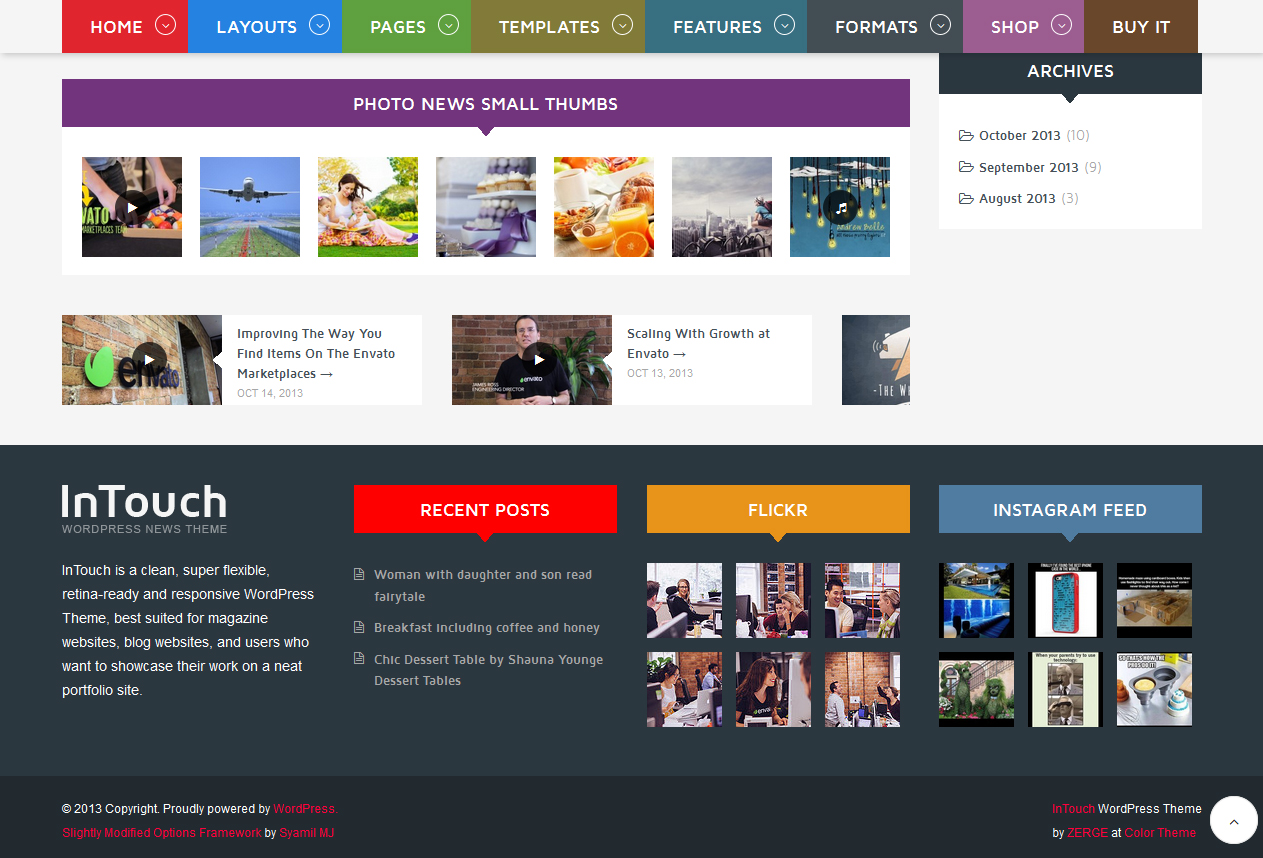Screen dimensions: 1263x858
Task: Click the scroll-to-top arrow at bottom right
Action: [1233, 820]
